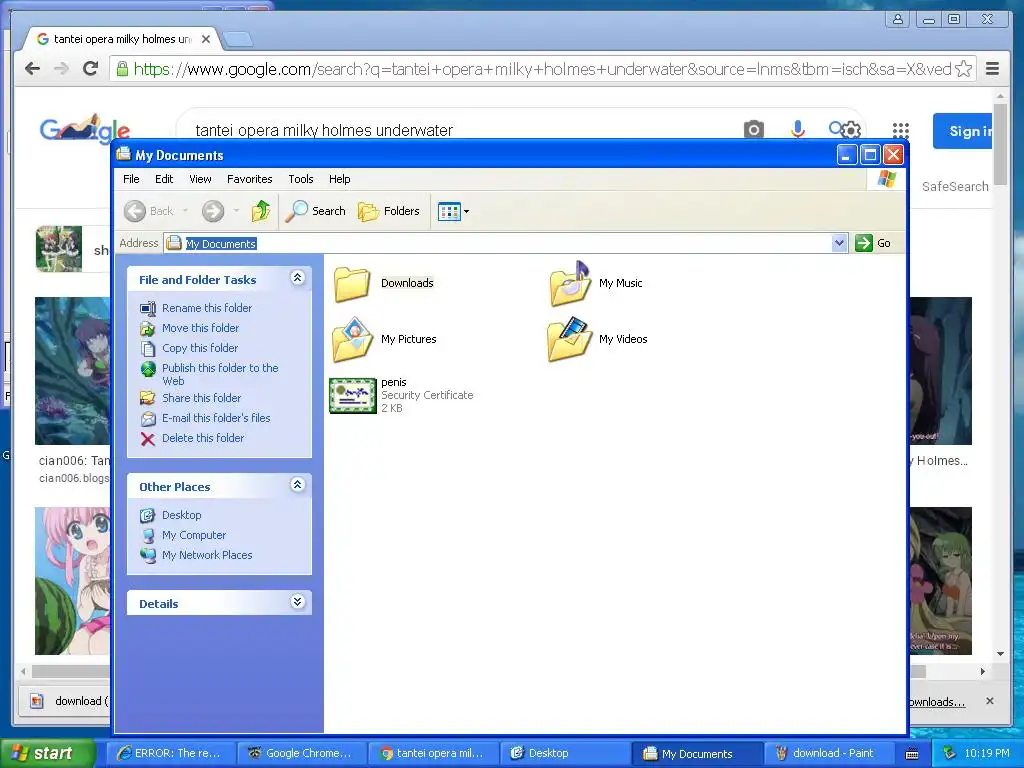This screenshot has height=768, width=1024.
Task: Expand the Details panel
Action: 297,601
